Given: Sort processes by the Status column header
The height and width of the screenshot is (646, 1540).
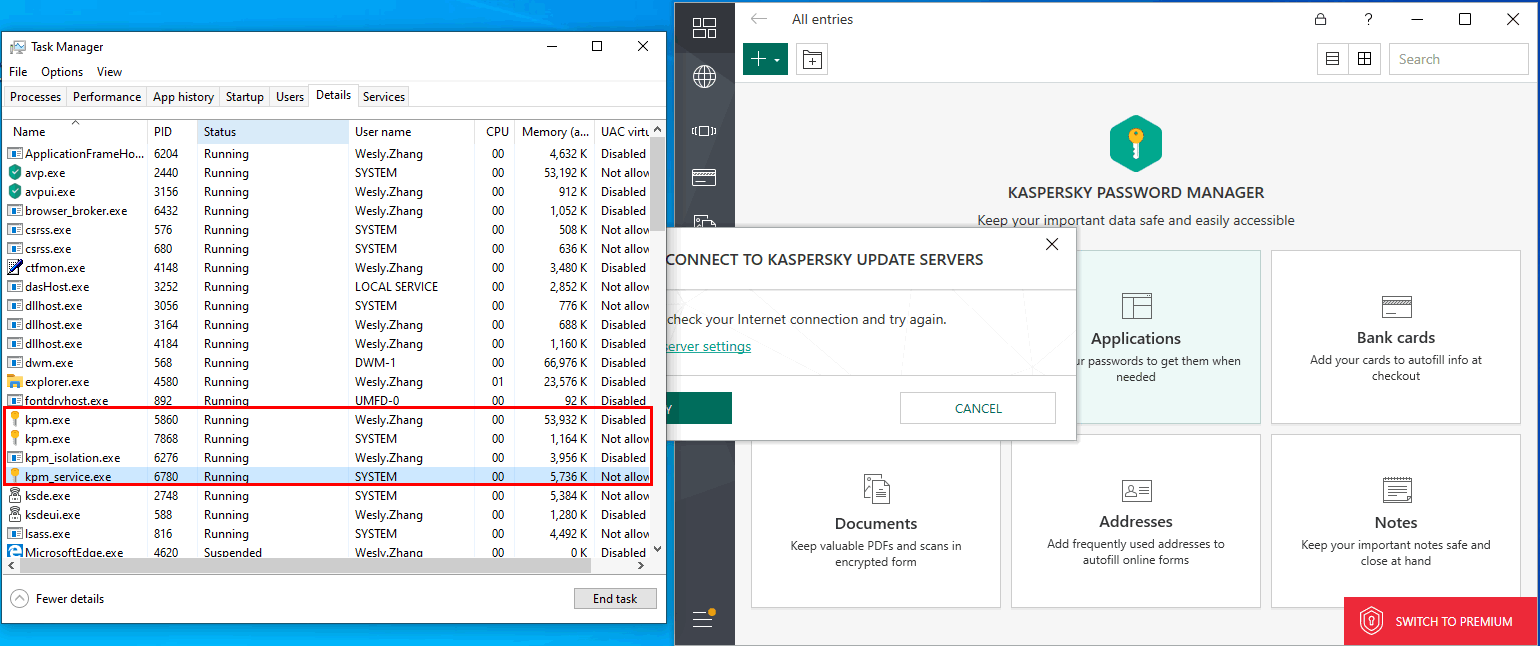Looking at the screenshot, I should tap(272, 131).
